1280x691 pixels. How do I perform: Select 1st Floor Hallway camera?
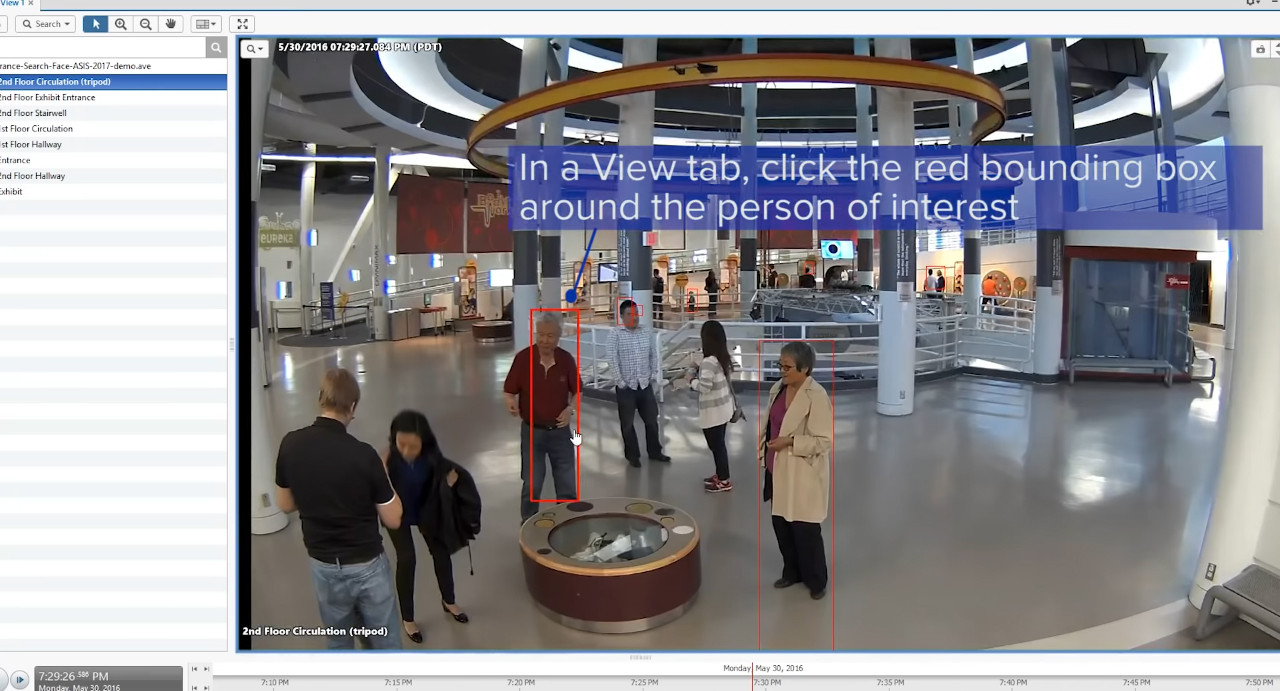click(x=31, y=144)
